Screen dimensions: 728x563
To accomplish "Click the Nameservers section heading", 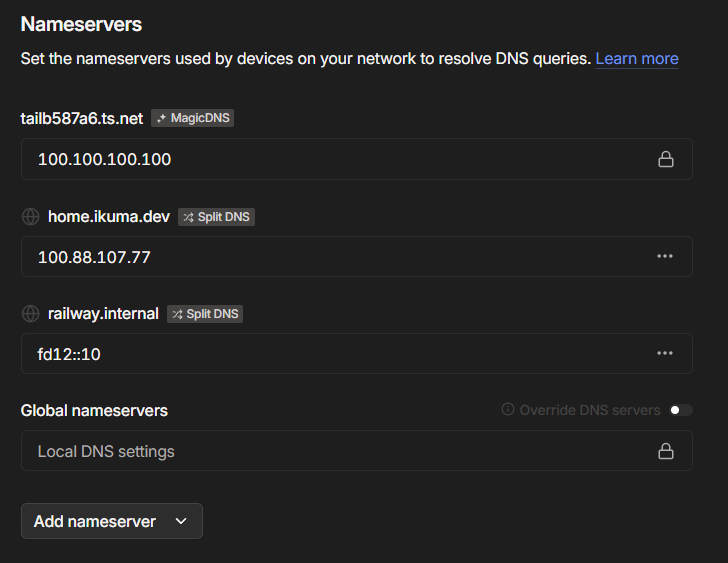I will [x=81, y=24].
